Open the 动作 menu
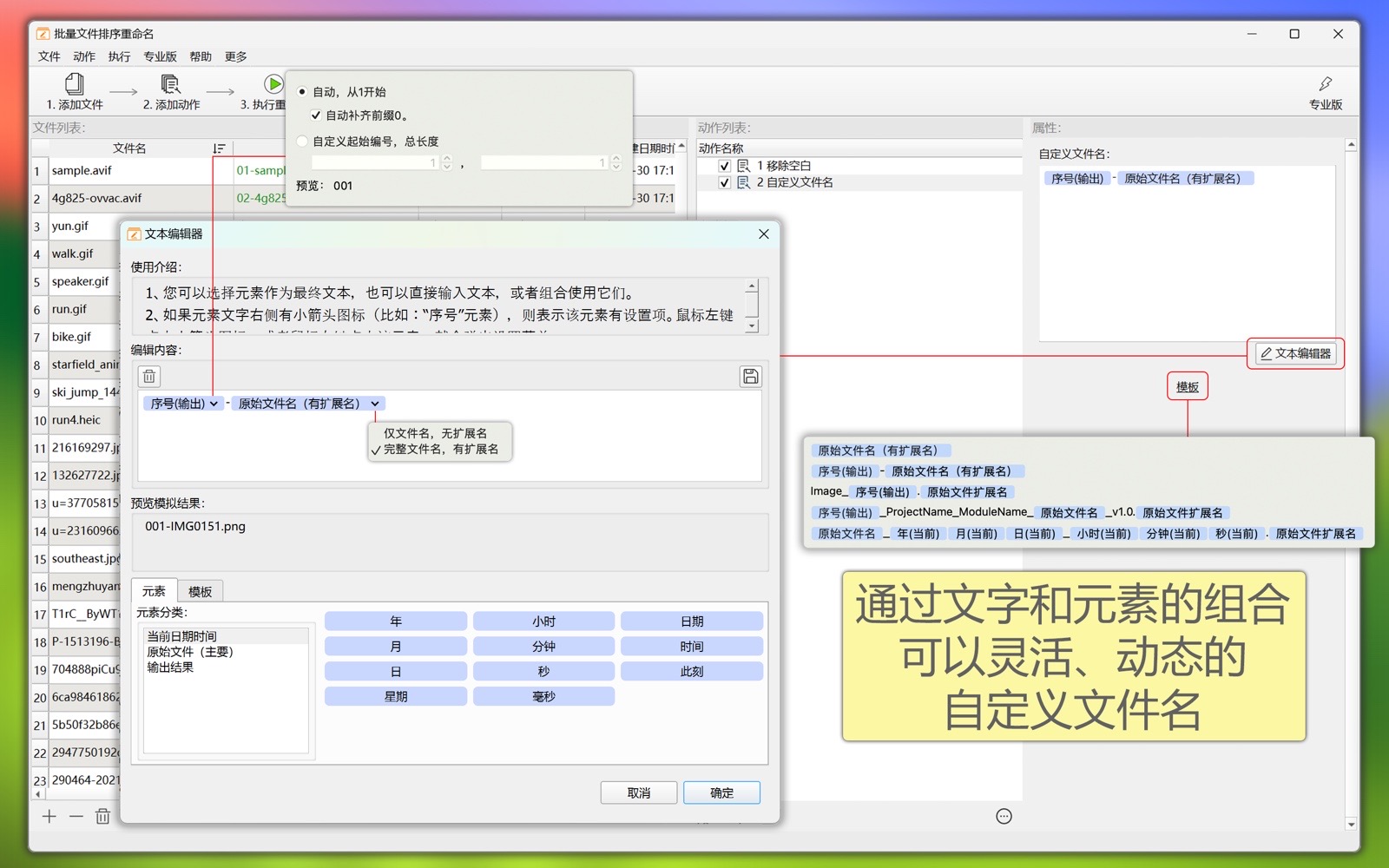The width and height of the screenshot is (1389, 868). [x=84, y=56]
